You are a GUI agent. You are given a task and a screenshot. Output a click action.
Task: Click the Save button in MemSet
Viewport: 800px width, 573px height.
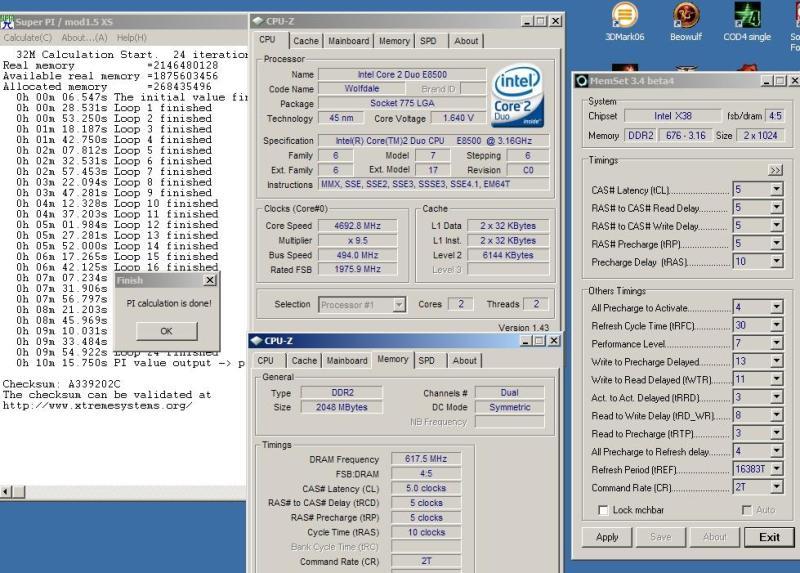[x=661, y=537]
